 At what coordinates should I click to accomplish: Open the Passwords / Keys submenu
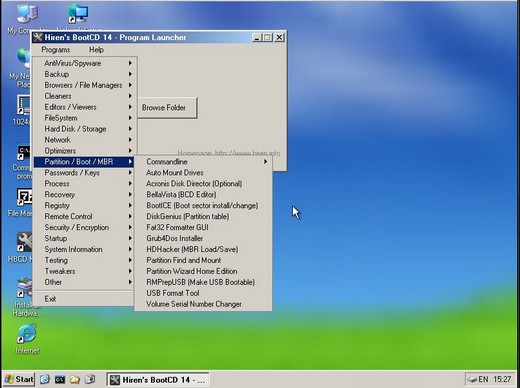tap(84, 173)
